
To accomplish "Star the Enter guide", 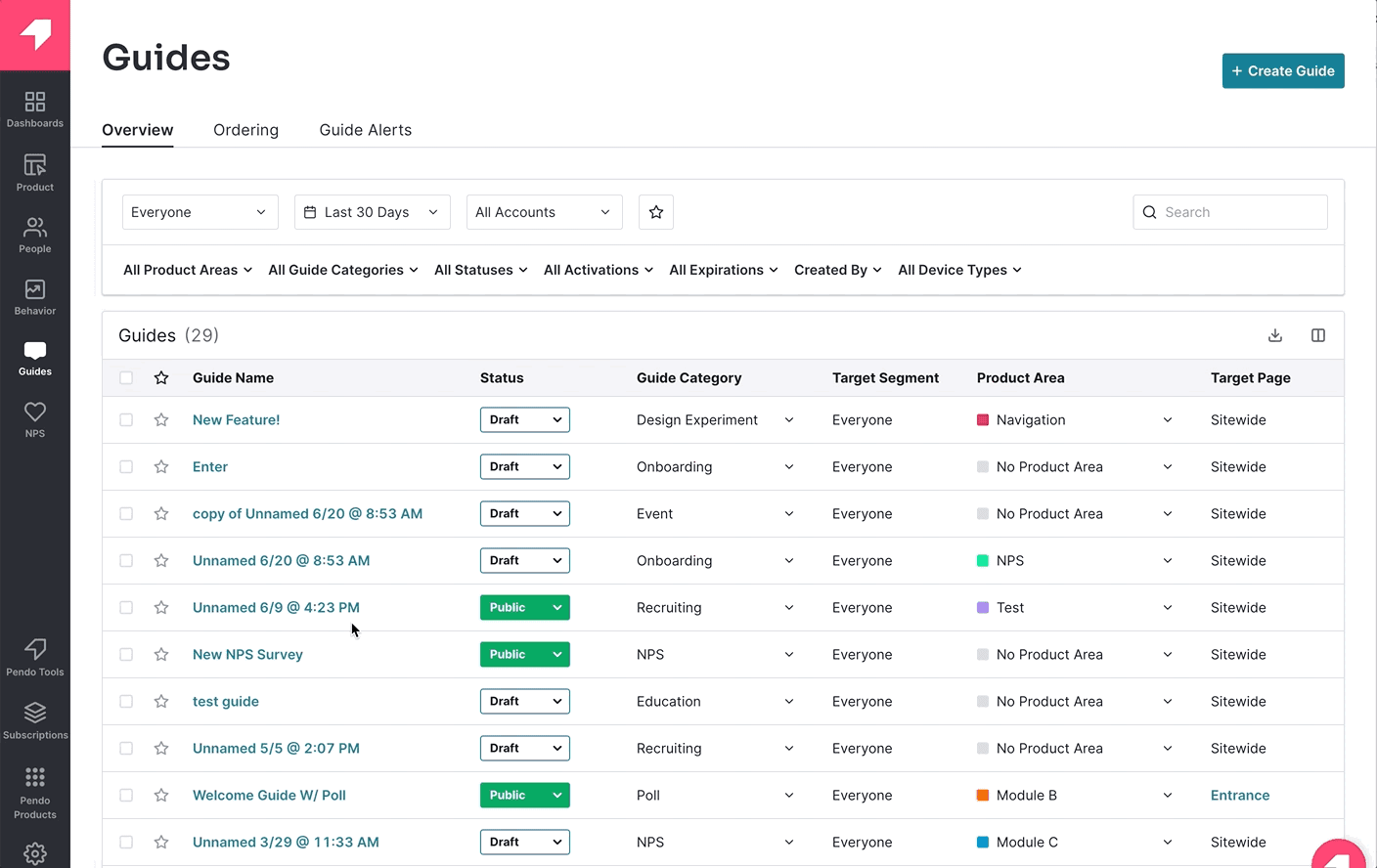I will pos(161,467).
